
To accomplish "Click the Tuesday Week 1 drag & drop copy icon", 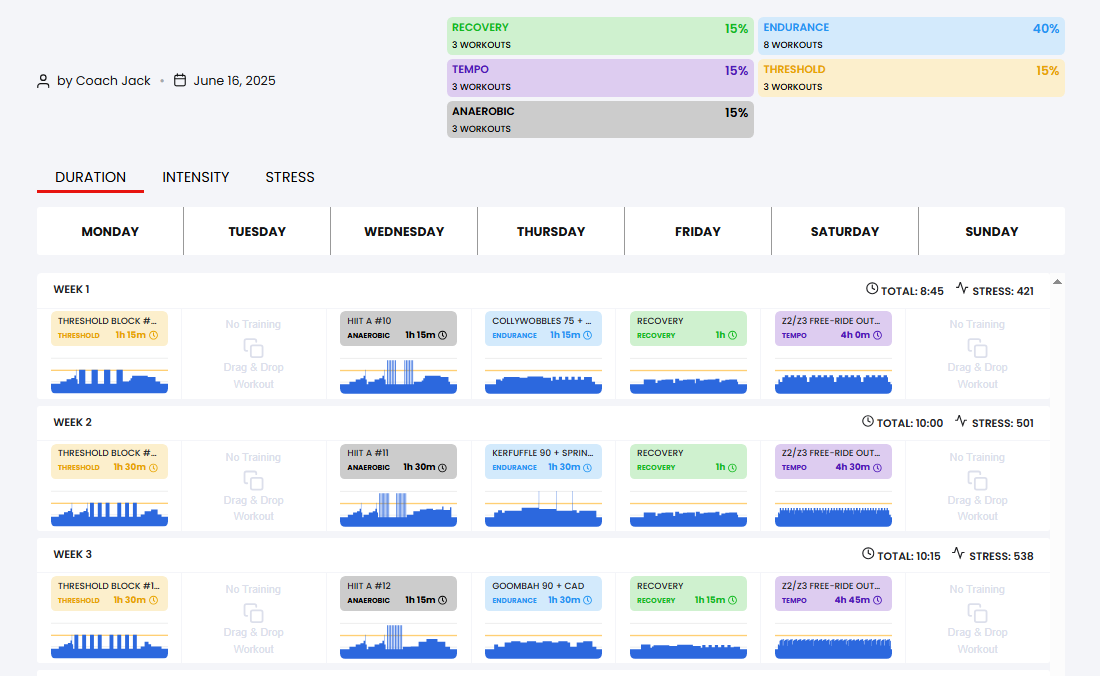I will point(253,348).
